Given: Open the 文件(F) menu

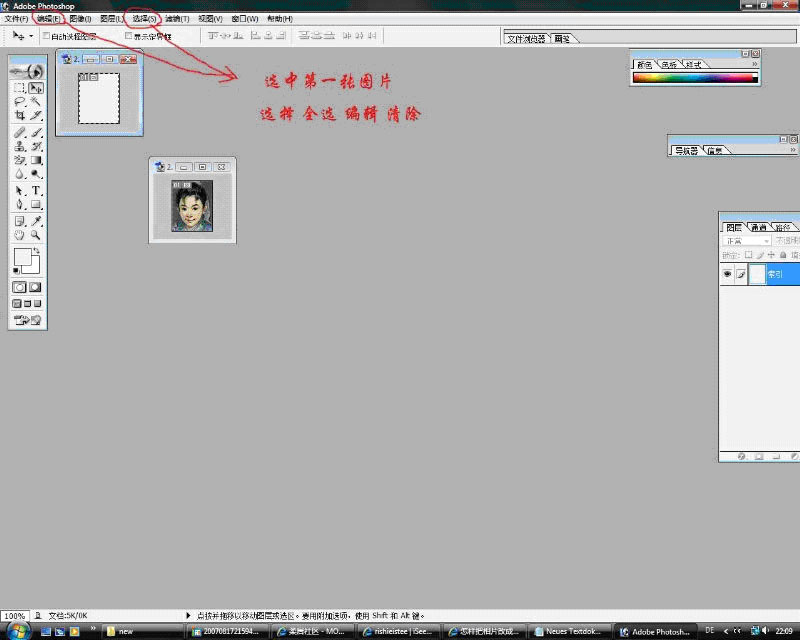Looking at the screenshot, I should point(16,19).
